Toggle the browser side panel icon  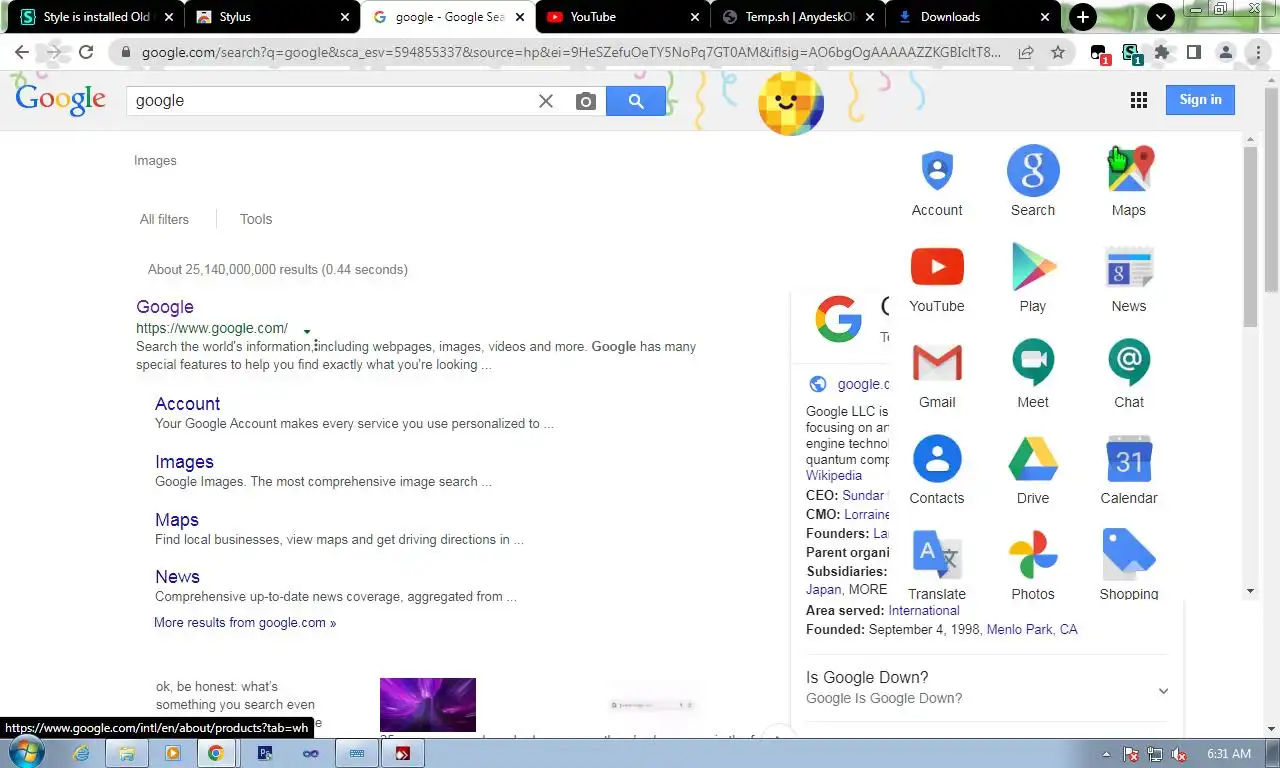pyautogui.click(x=1193, y=52)
